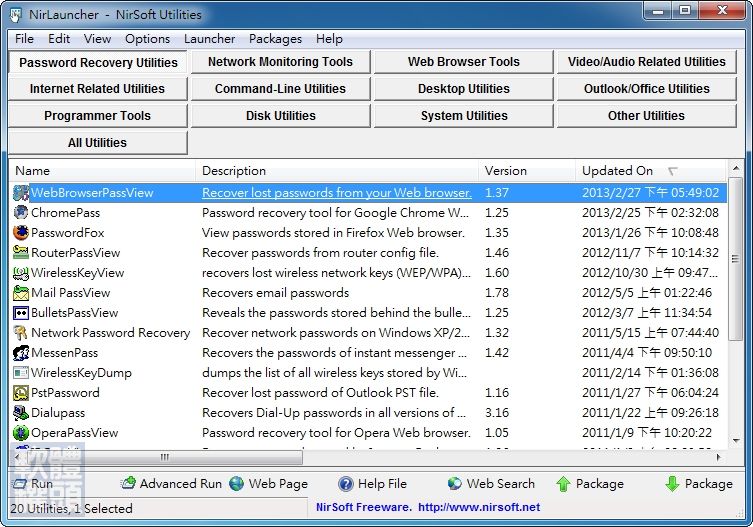Click the Web Search toolbar button
Screen dimensions: 753x527
(491, 483)
